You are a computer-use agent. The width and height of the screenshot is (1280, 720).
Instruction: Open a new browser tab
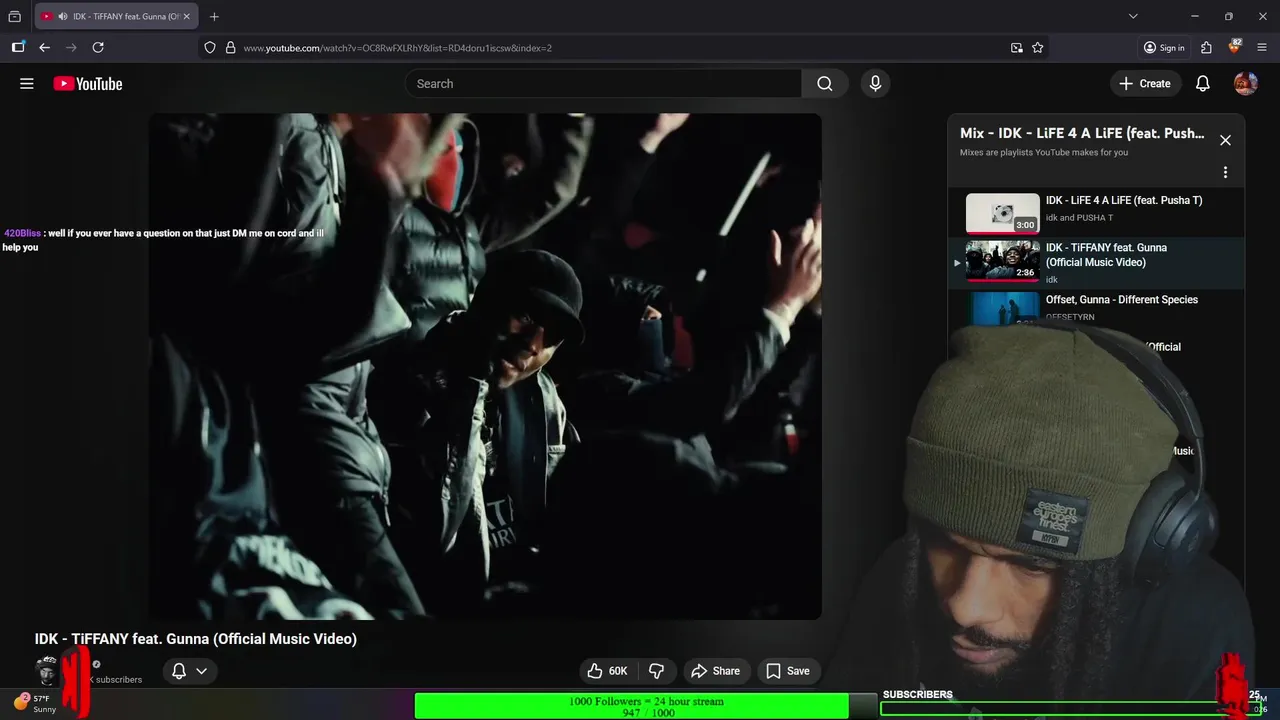click(x=214, y=17)
